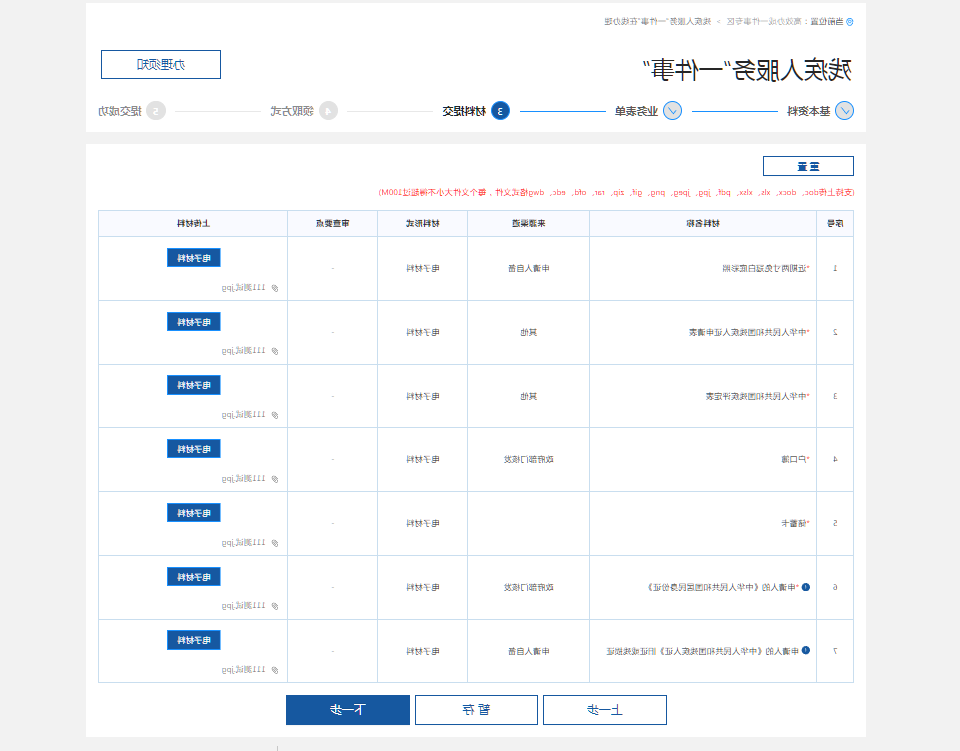Click the 残疾人服务"一件事"在线办理 breadcrumb item
The image size is (960, 751).
(x=658, y=21)
